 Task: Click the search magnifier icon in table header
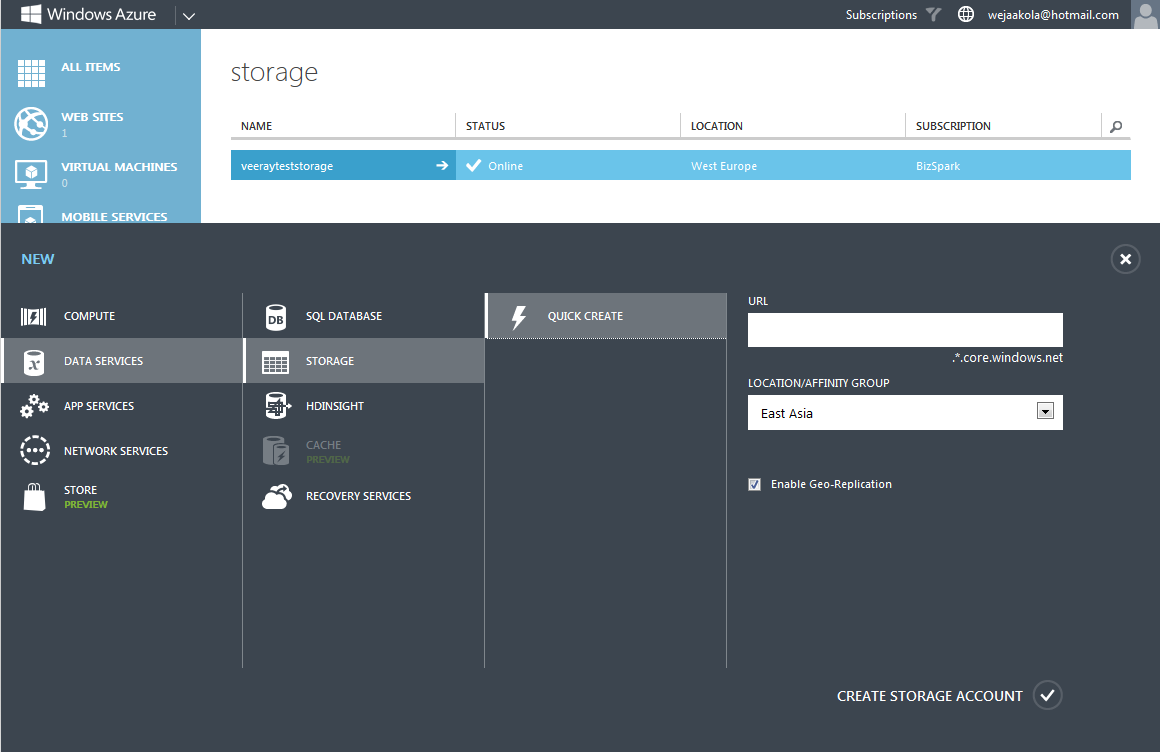(1116, 127)
